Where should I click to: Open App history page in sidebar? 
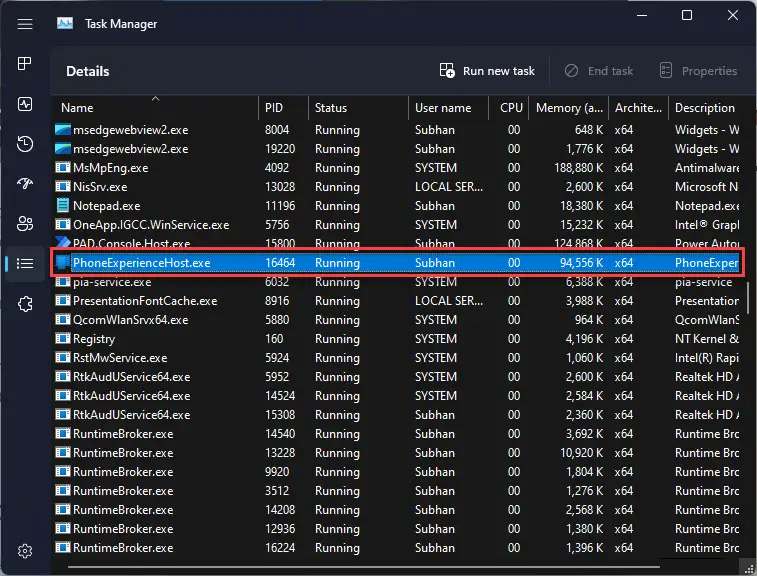pyautogui.click(x=25, y=144)
